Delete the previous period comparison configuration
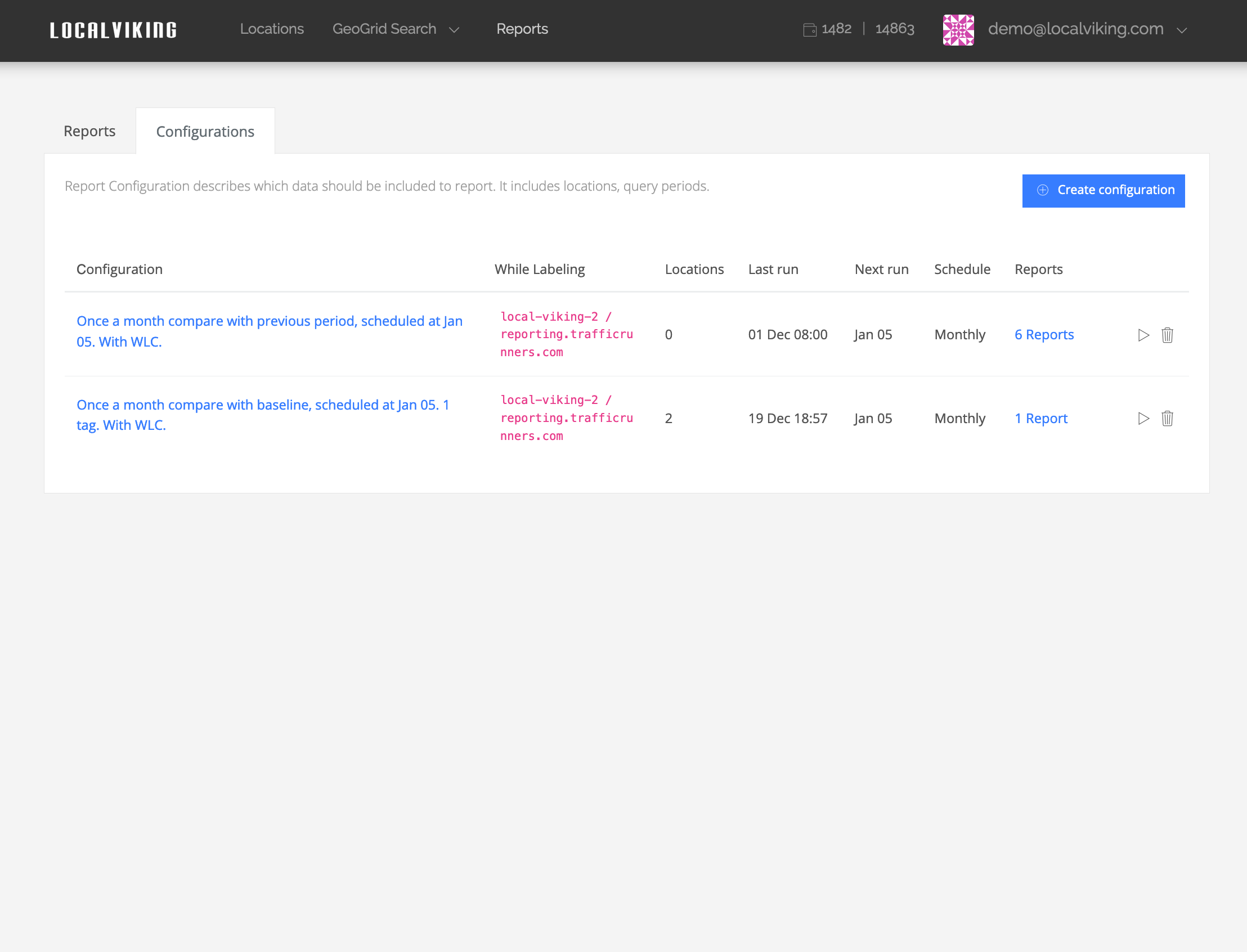 point(1167,335)
